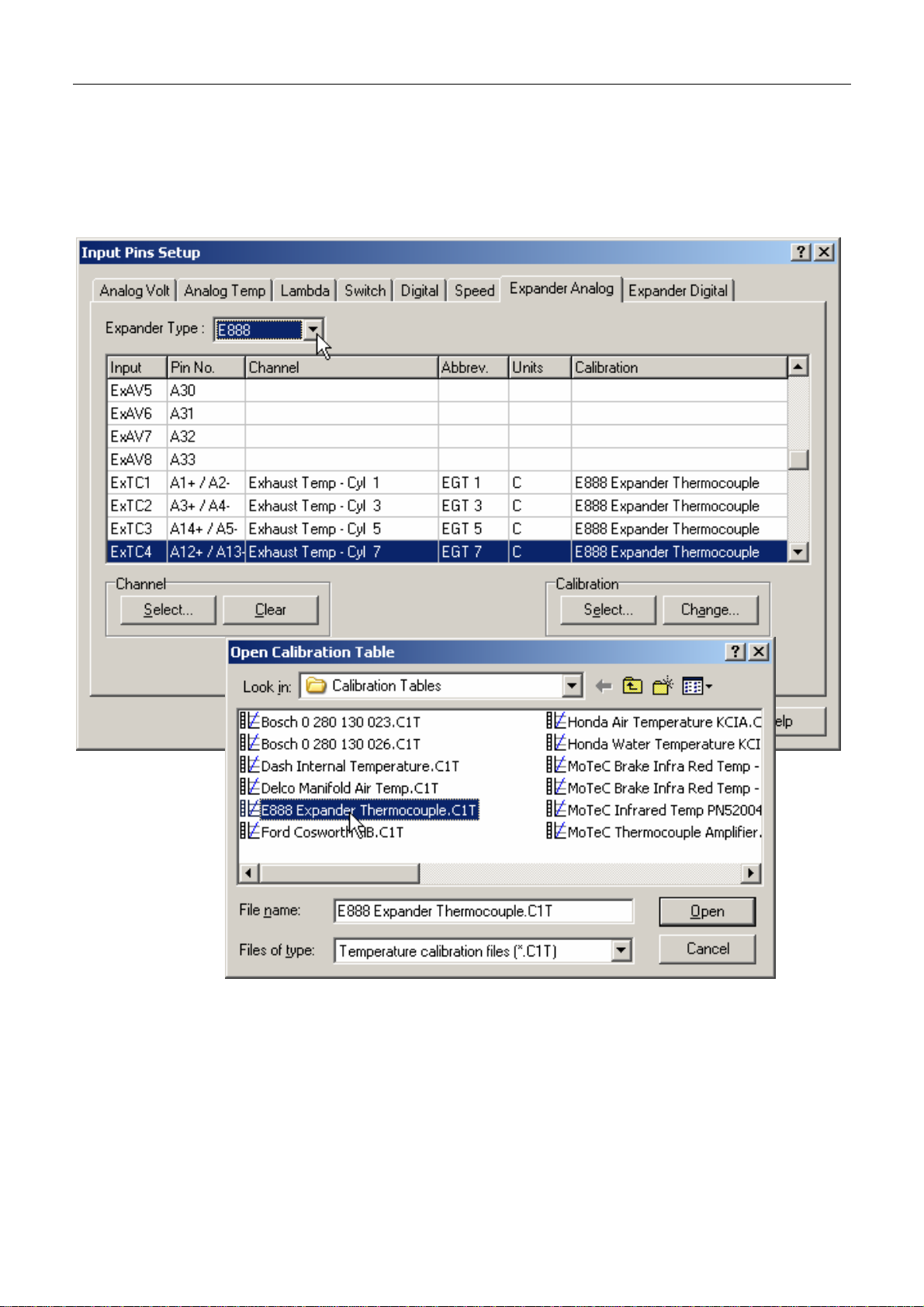Open the Expander Type dropdown
The height and width of the screenshot is (1307, 924).
pyautogui.click(x=313, y=330)
